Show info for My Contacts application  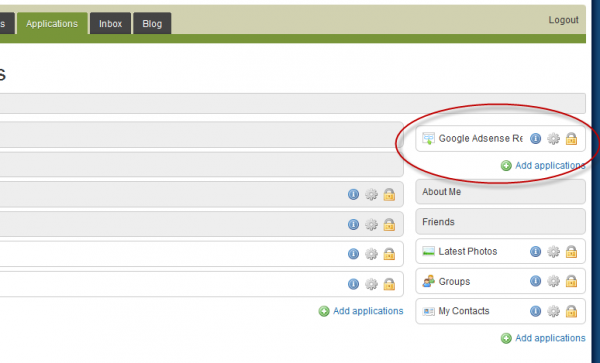[x=535, y=311]
